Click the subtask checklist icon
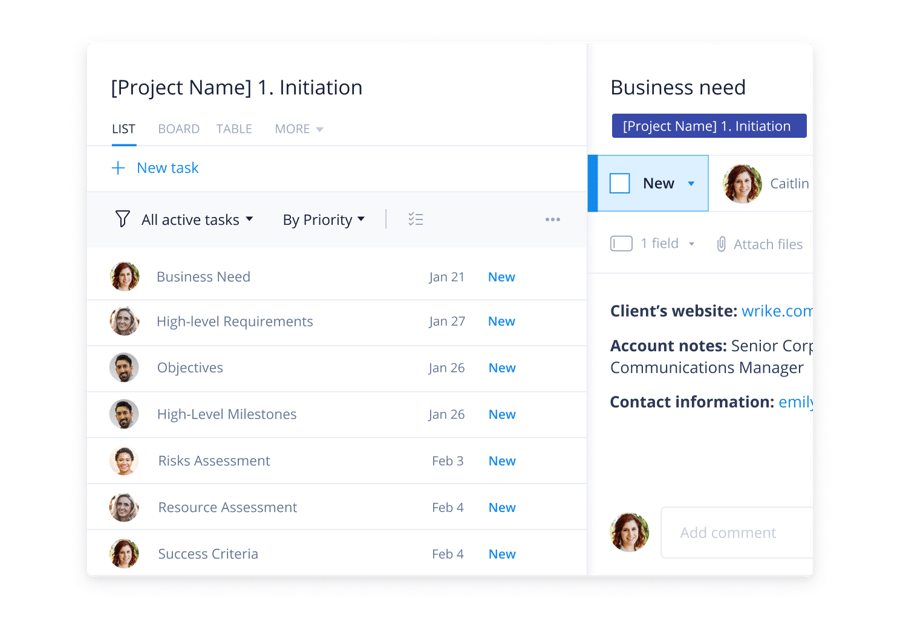 (x=416, y=218)
